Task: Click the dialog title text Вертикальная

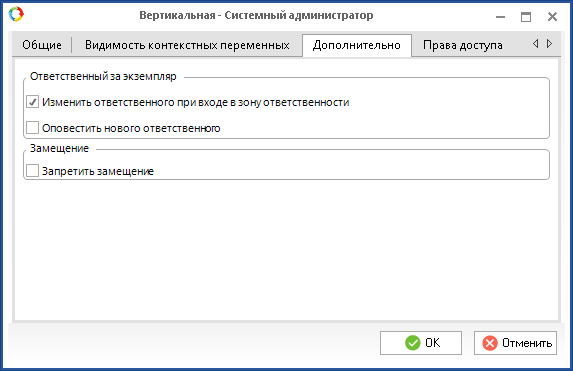Action: pyautogui.click(x=177, y=15)
